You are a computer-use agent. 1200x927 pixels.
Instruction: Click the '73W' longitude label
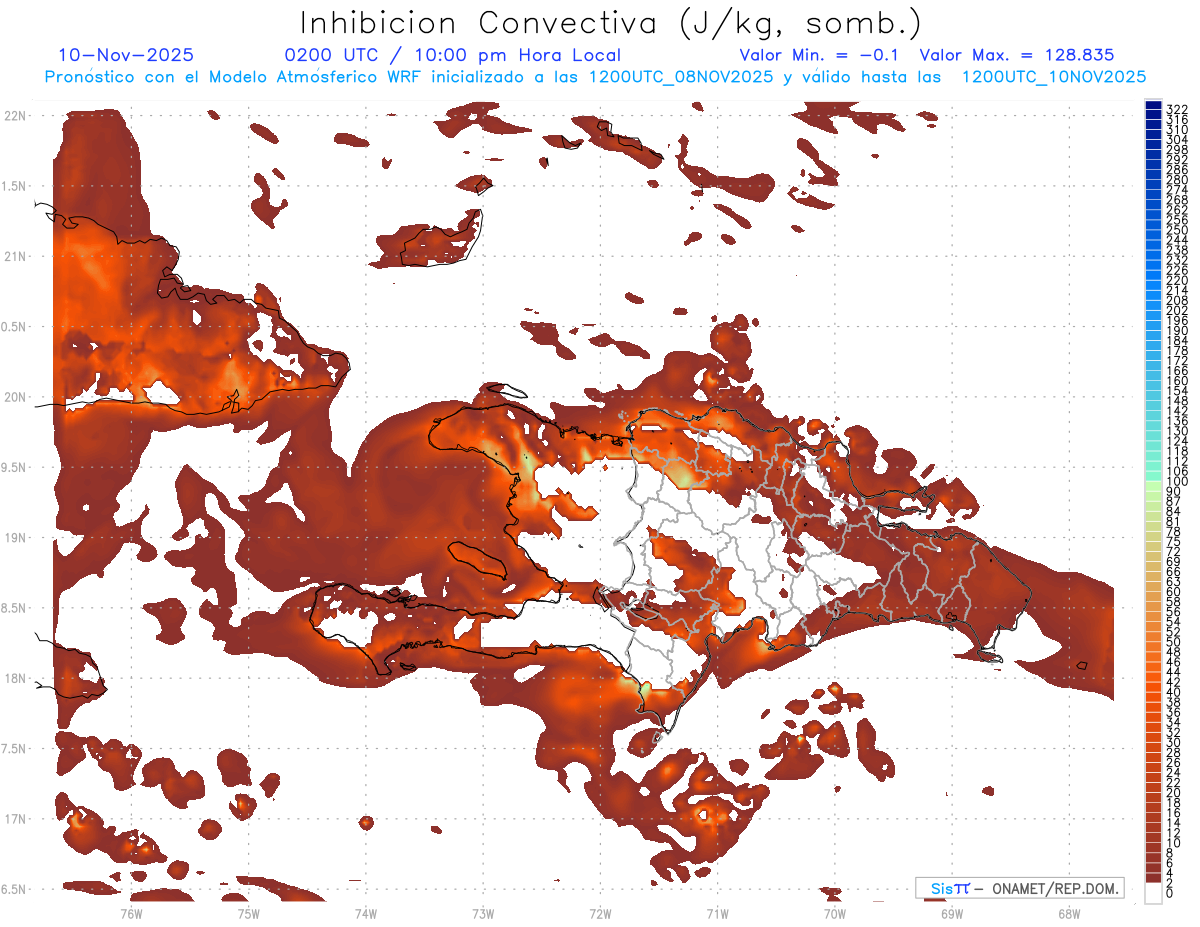pos(483,913)
